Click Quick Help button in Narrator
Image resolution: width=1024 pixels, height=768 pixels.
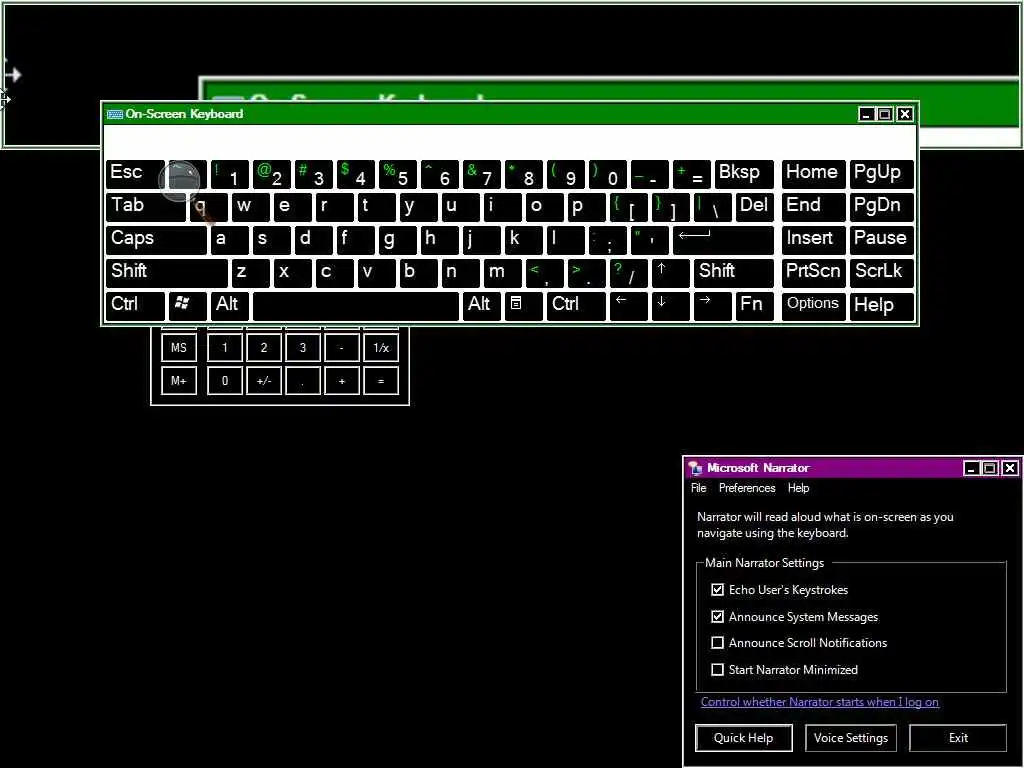(x=743, y=738)
